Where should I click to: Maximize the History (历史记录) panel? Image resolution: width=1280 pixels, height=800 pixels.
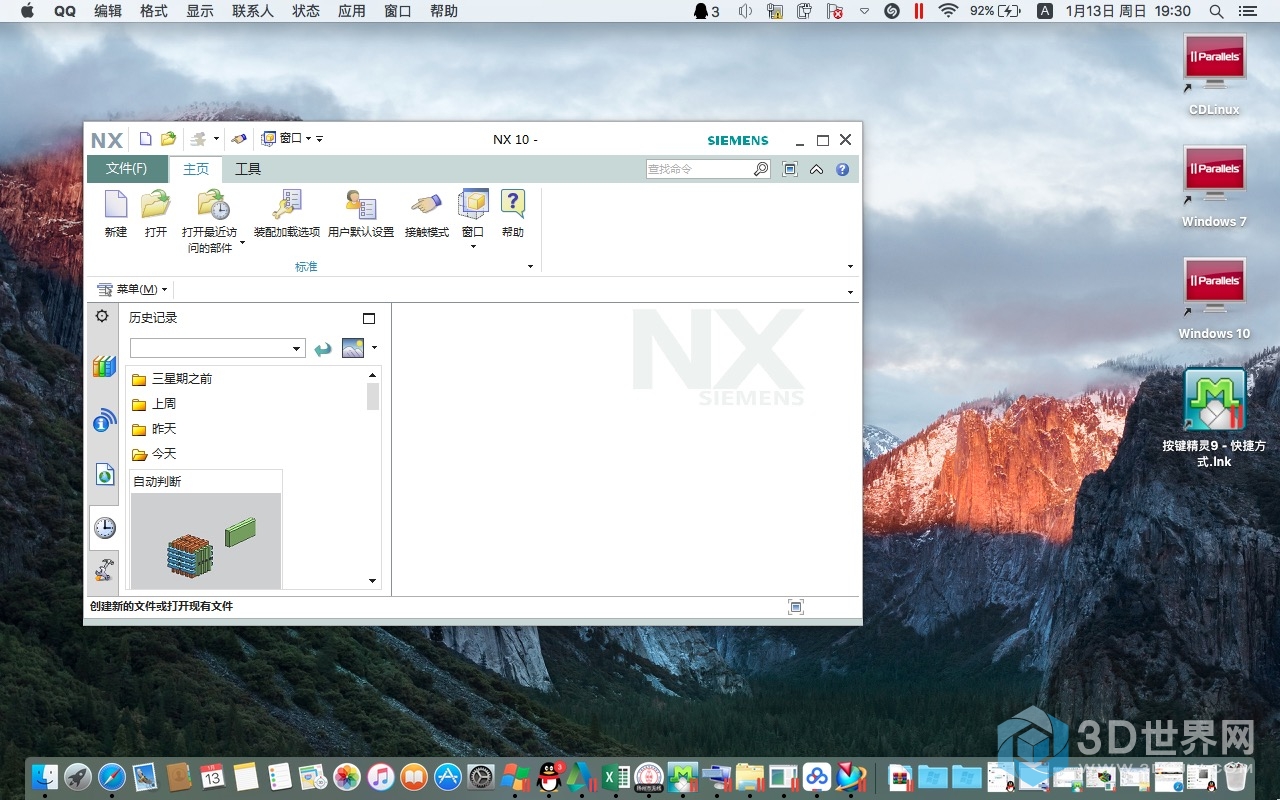369,318
